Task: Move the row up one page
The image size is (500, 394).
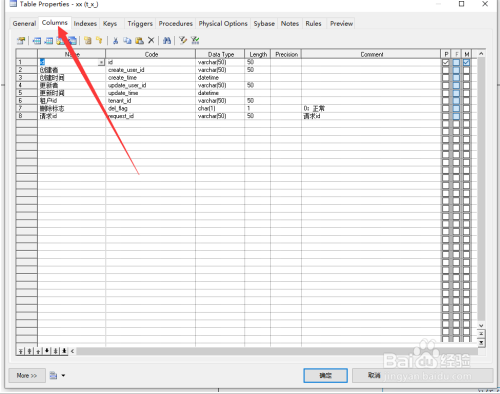Action: 29,351
